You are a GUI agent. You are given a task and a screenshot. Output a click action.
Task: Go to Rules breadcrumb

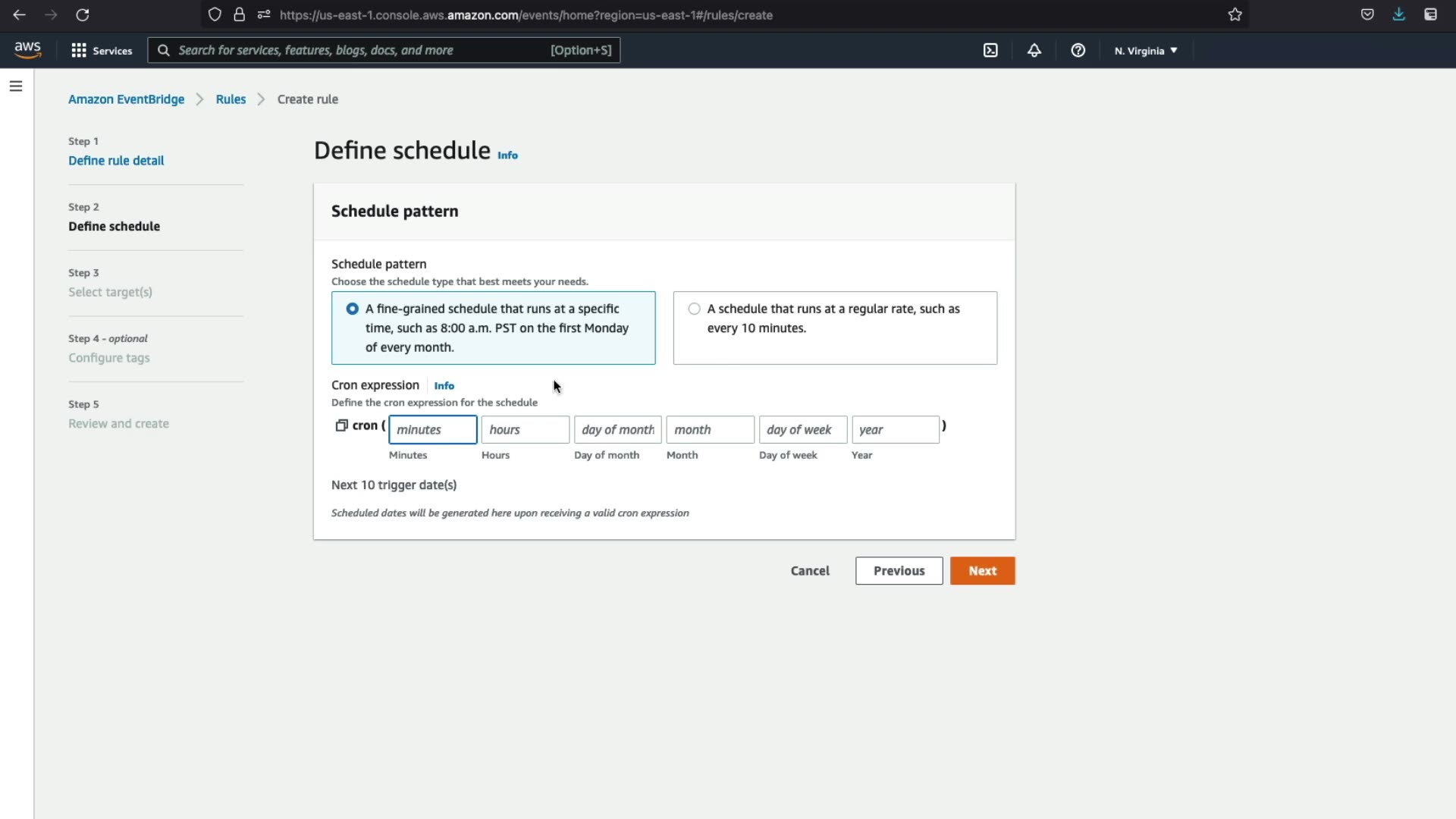click(x=231, y=99)
